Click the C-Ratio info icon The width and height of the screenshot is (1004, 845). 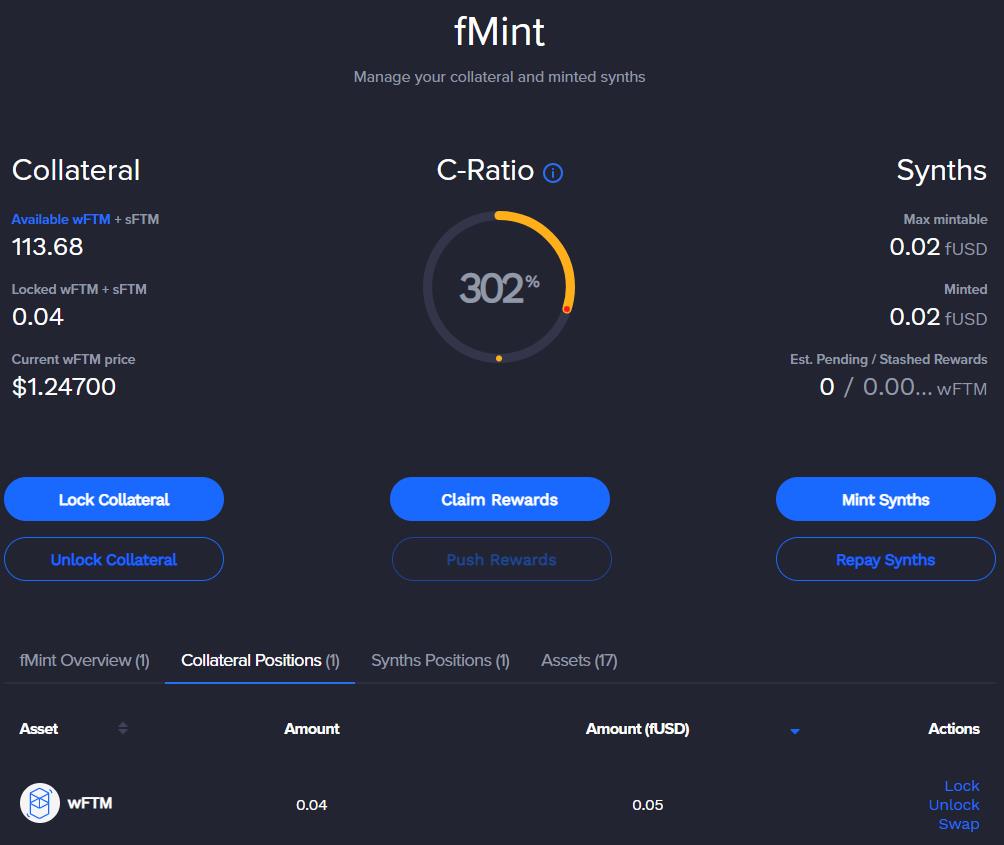(x=553, y=173)
